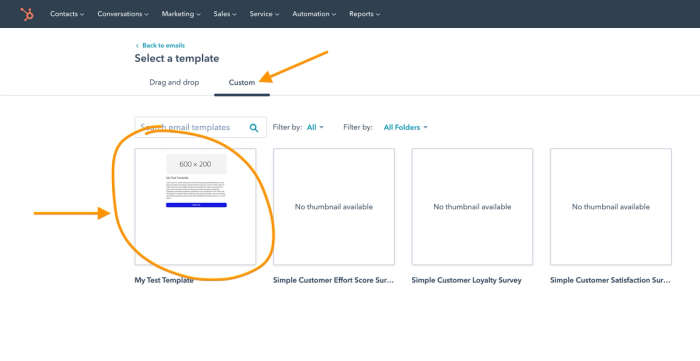
Task: Switch to the Drag and drop tab
Action: pos(174,83)
